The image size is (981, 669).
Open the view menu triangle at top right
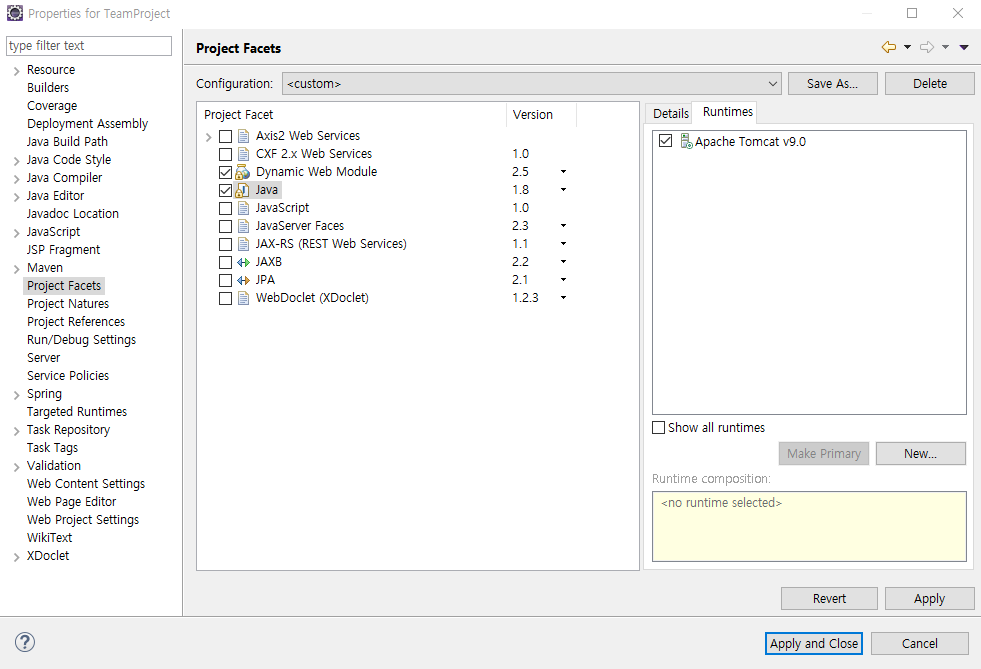click(964, 47)
